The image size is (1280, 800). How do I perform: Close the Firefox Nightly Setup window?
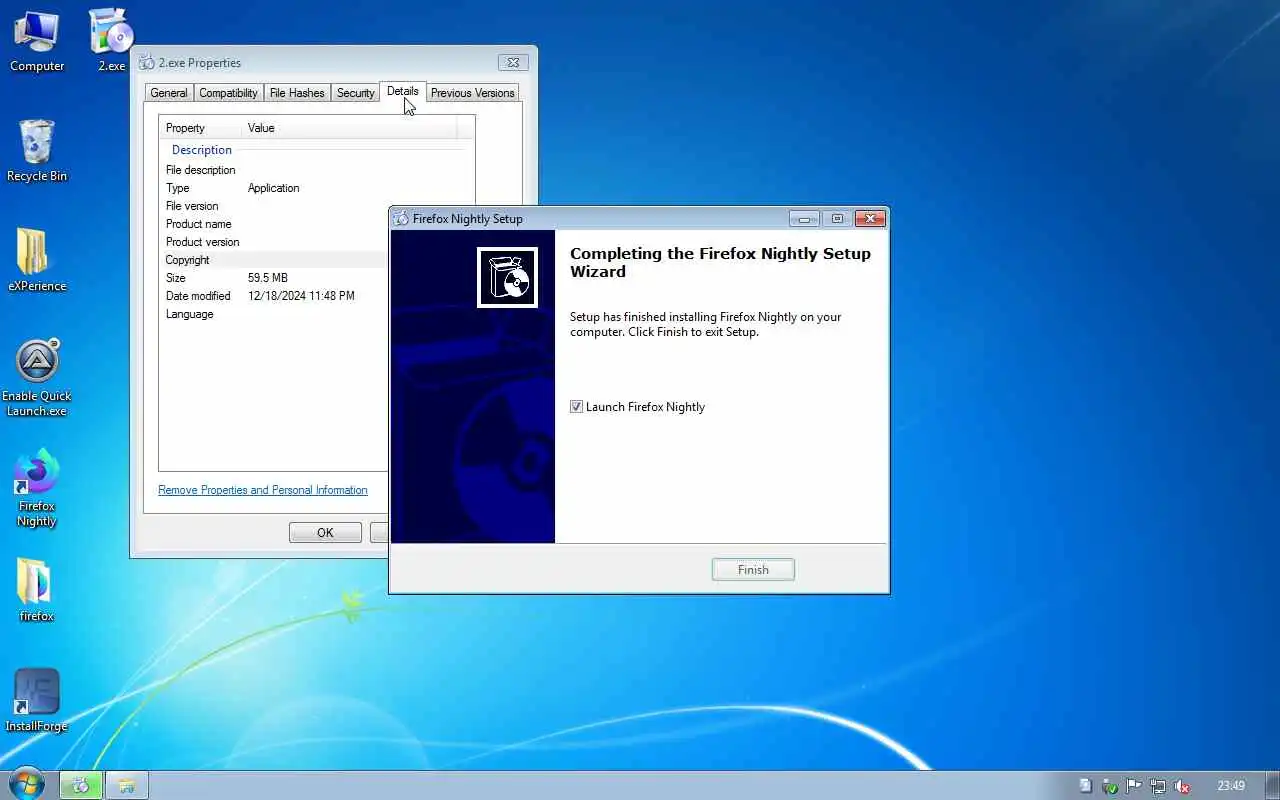point(870,218)
